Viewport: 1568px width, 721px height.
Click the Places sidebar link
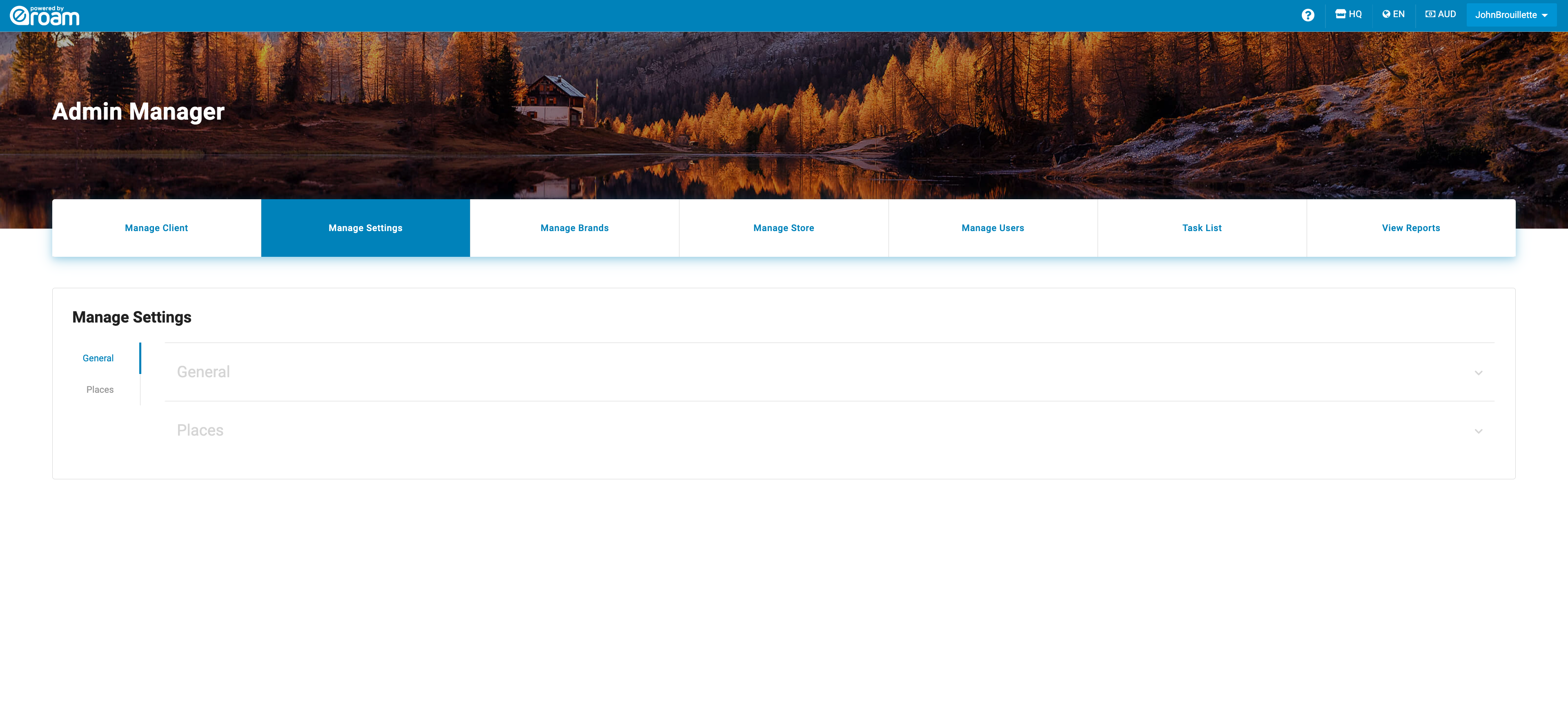pyautogui.click(x=100, y=389)
